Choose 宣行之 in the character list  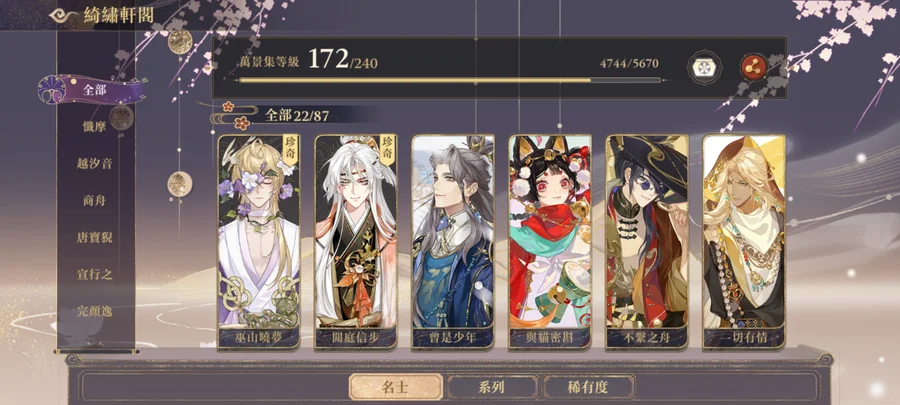pos(95,274)
